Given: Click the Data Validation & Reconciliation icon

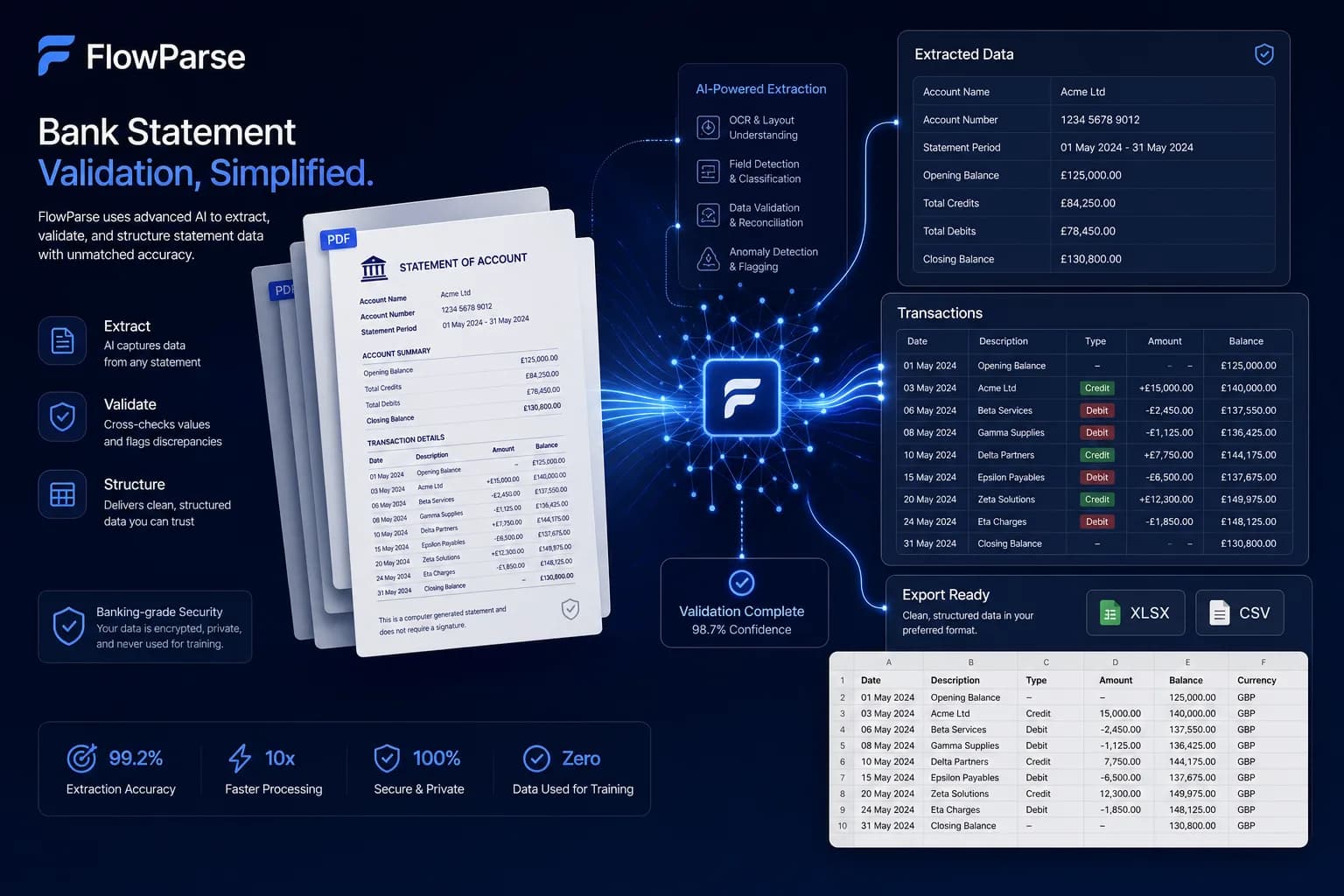Looking at the screenshot, I should [x=708, y=215].
